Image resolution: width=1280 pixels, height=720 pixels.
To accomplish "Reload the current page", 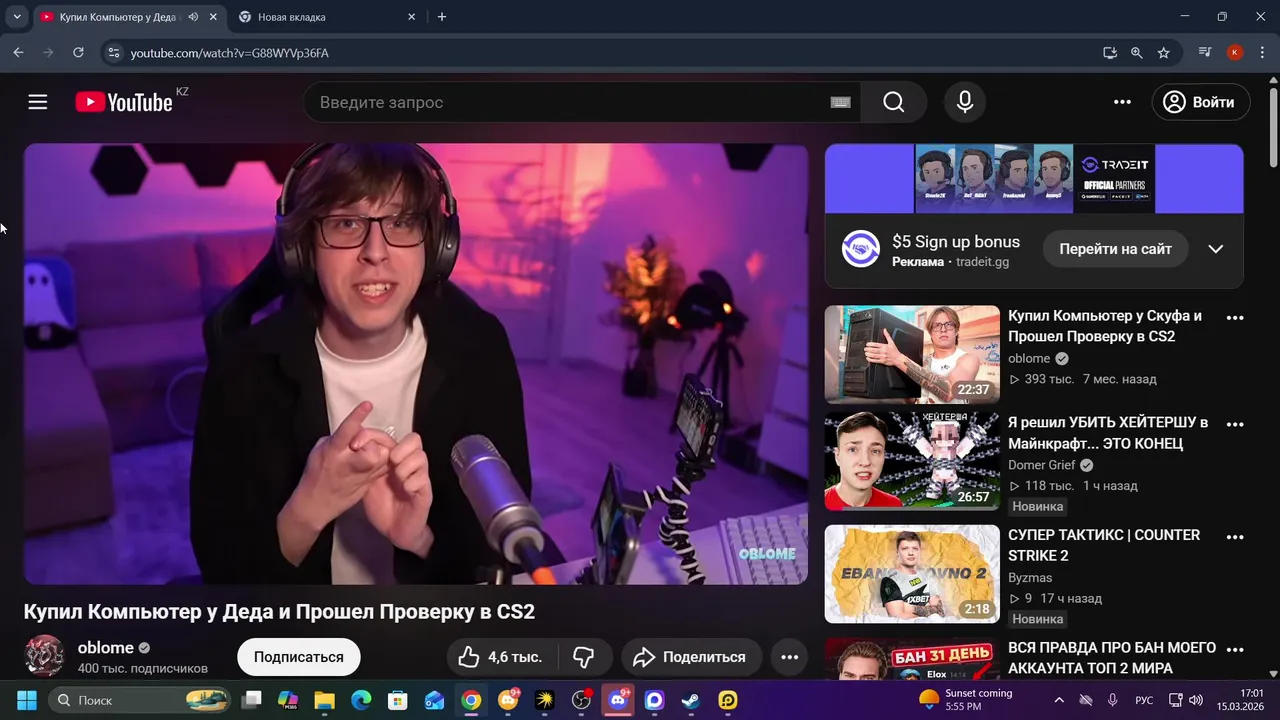I will click(x=78, y=52).
